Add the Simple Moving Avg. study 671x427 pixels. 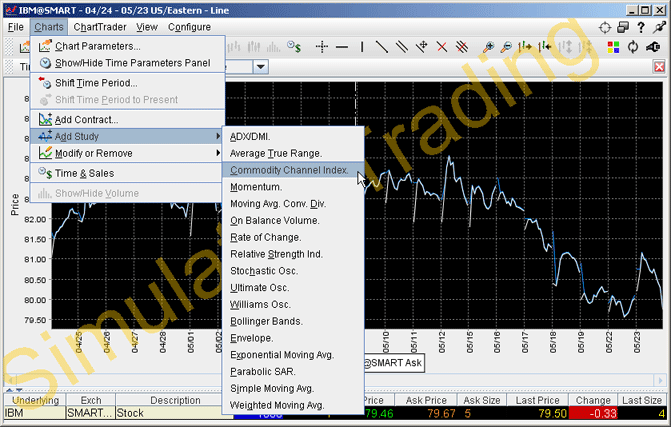point(293,388)
